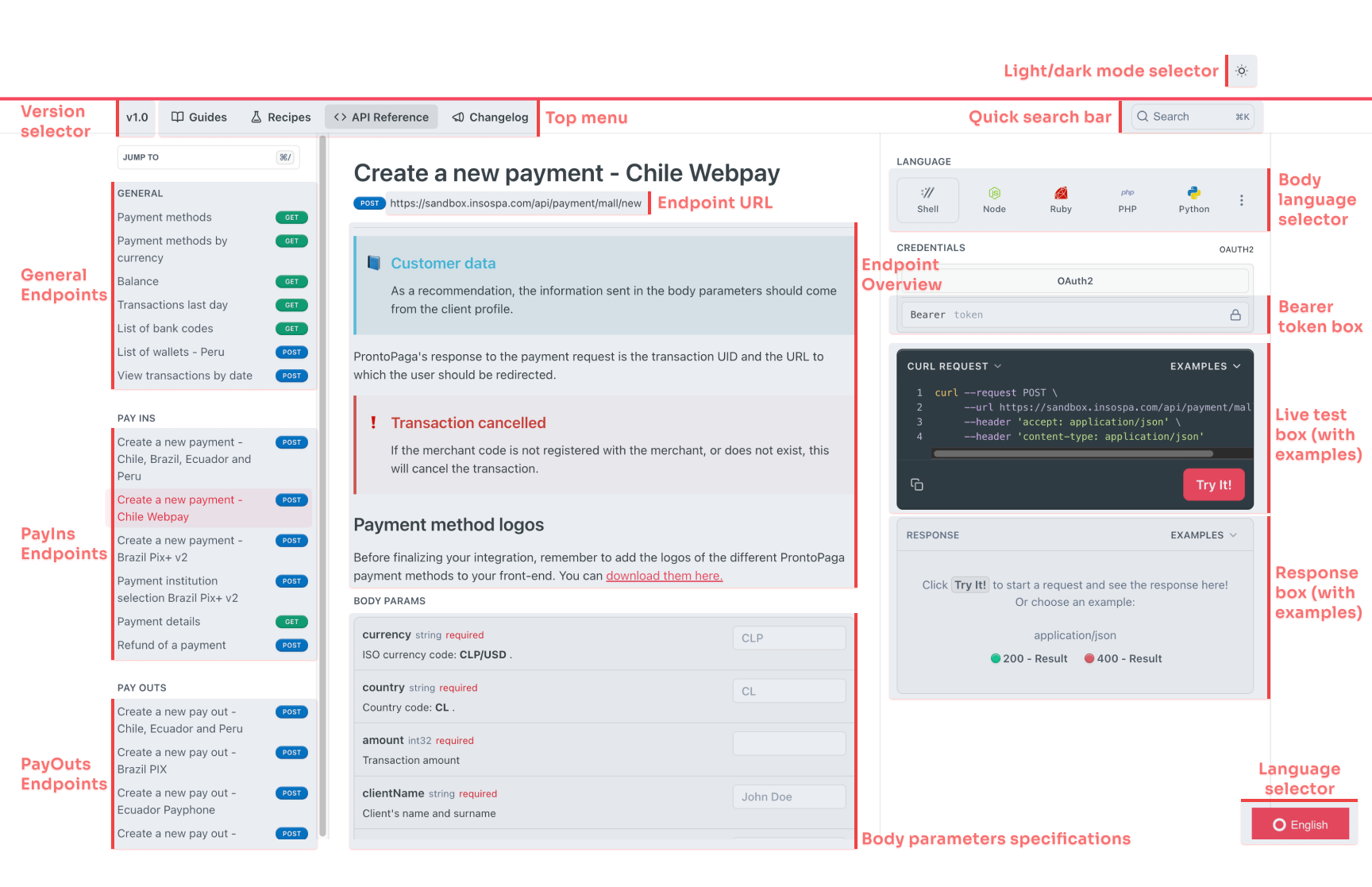The height and width of the screenshot is (887, 1372).
Task: Click the Bearer token input
Action: 1075,315
